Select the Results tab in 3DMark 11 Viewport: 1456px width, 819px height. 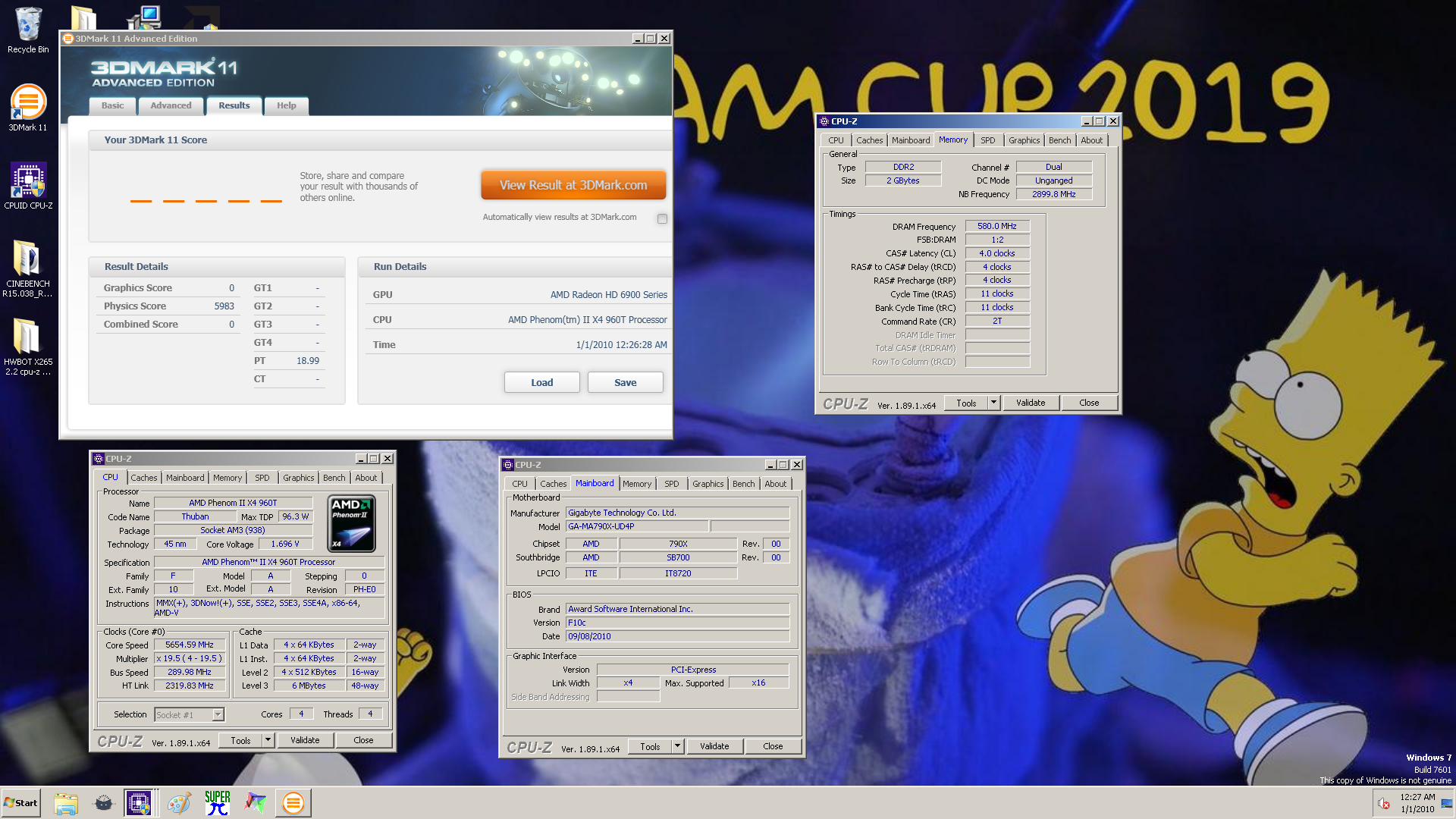(234, 106)
